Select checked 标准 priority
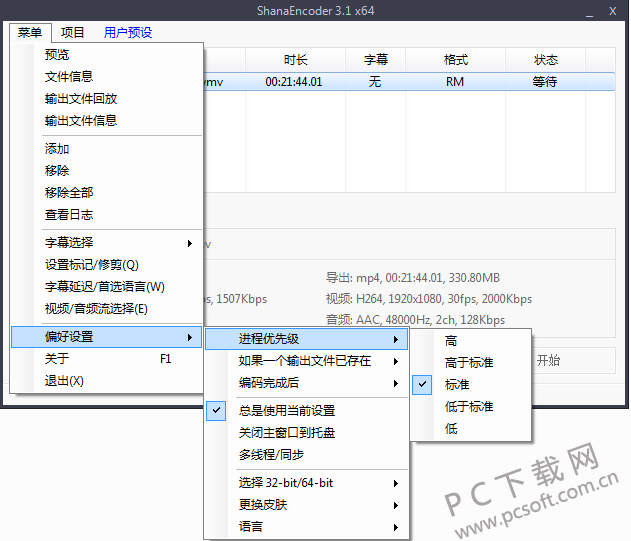The image size is (631, 541). [x=471, y=384]
